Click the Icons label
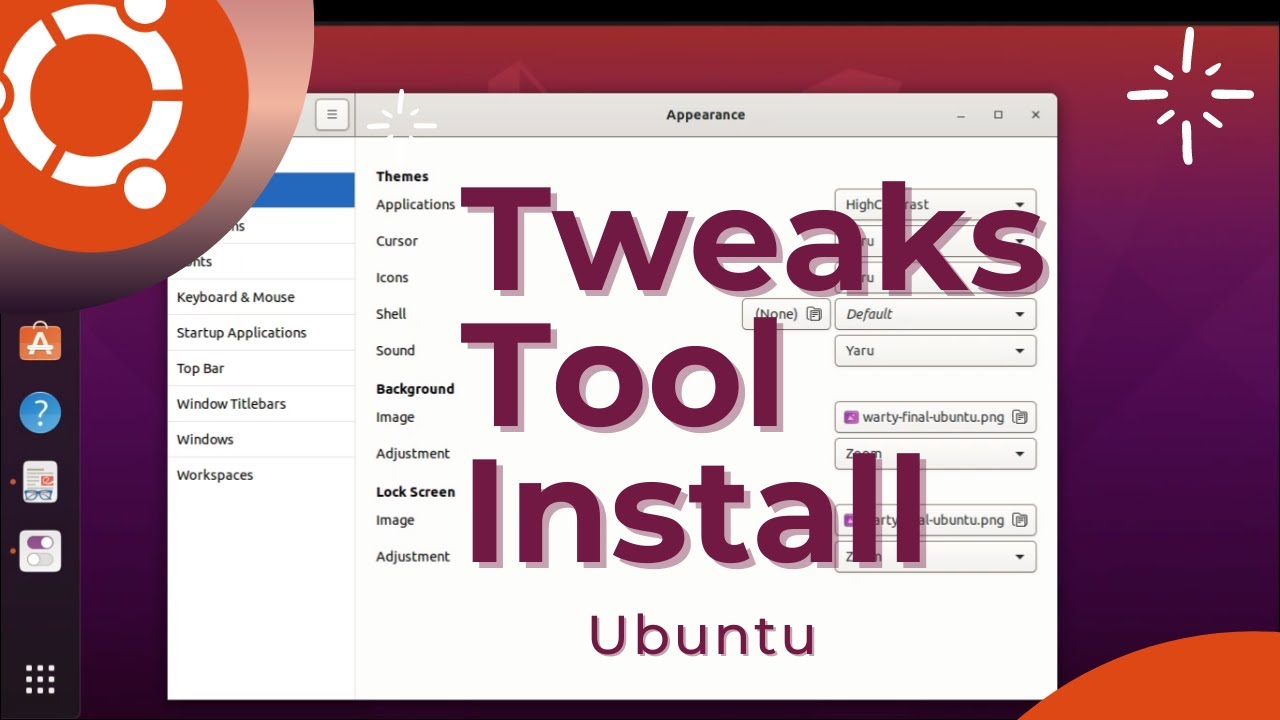The image size is (1280, 720). (x=392, y=278)
